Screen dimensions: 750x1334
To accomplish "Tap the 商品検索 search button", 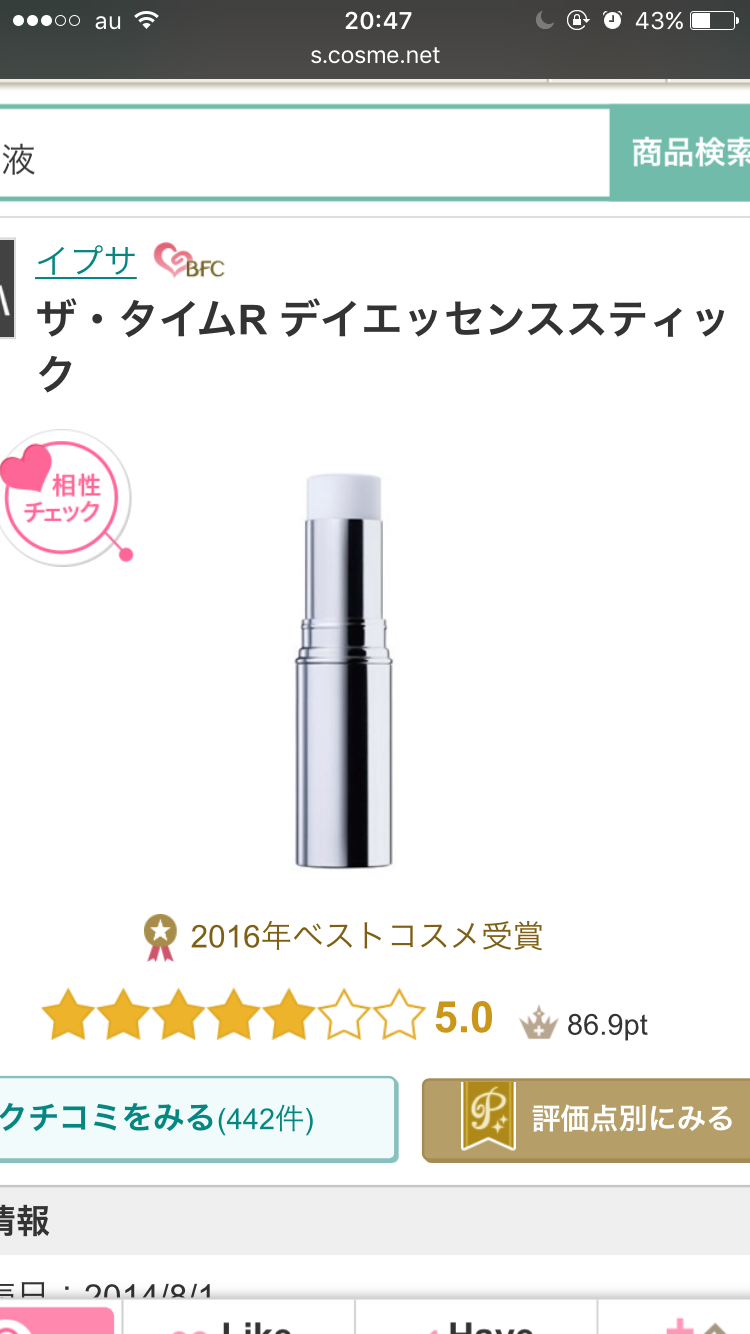I will pyautogui.click(x=680, y=153).
